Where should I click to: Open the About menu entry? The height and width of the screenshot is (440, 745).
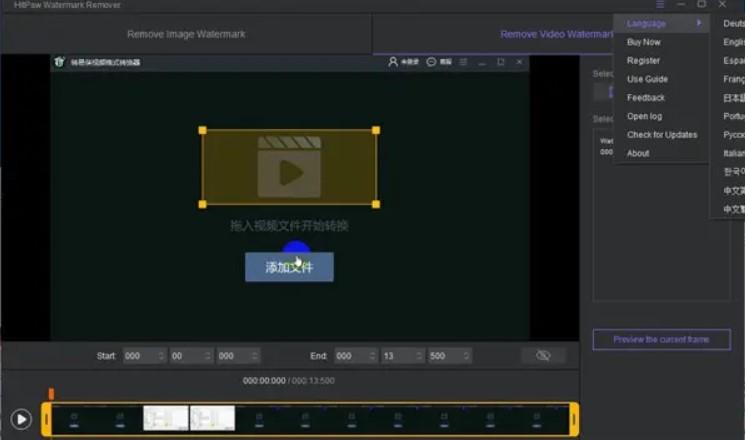pos(638,153)
